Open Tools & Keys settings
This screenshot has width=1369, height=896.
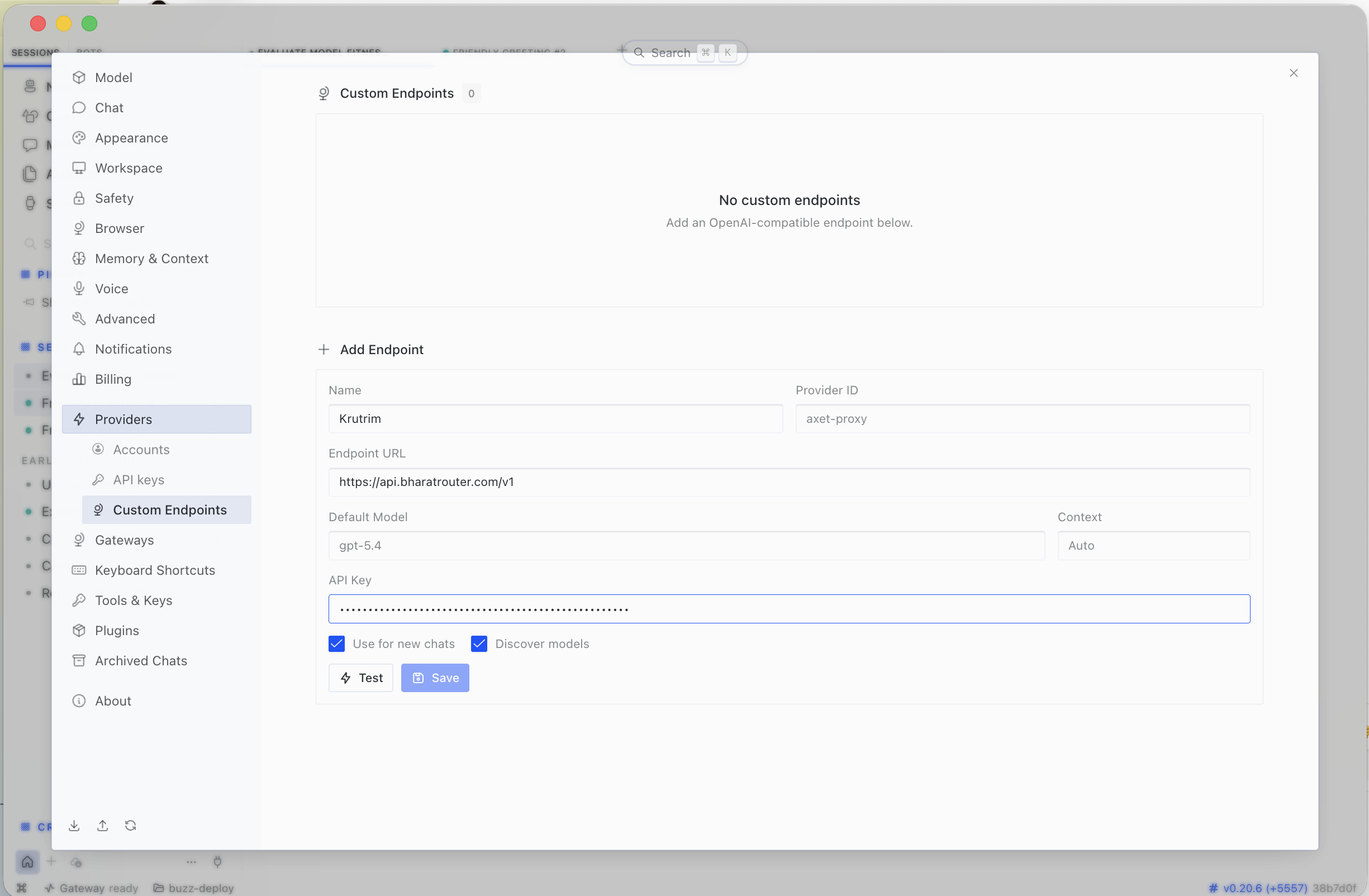tap(156, 600)
